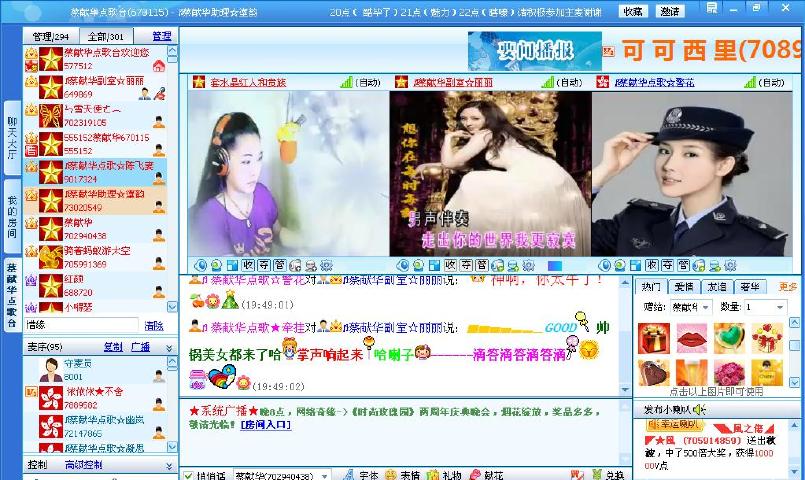Click the 收 icon under the first video
805x480 pixels.
coord(246,265)
